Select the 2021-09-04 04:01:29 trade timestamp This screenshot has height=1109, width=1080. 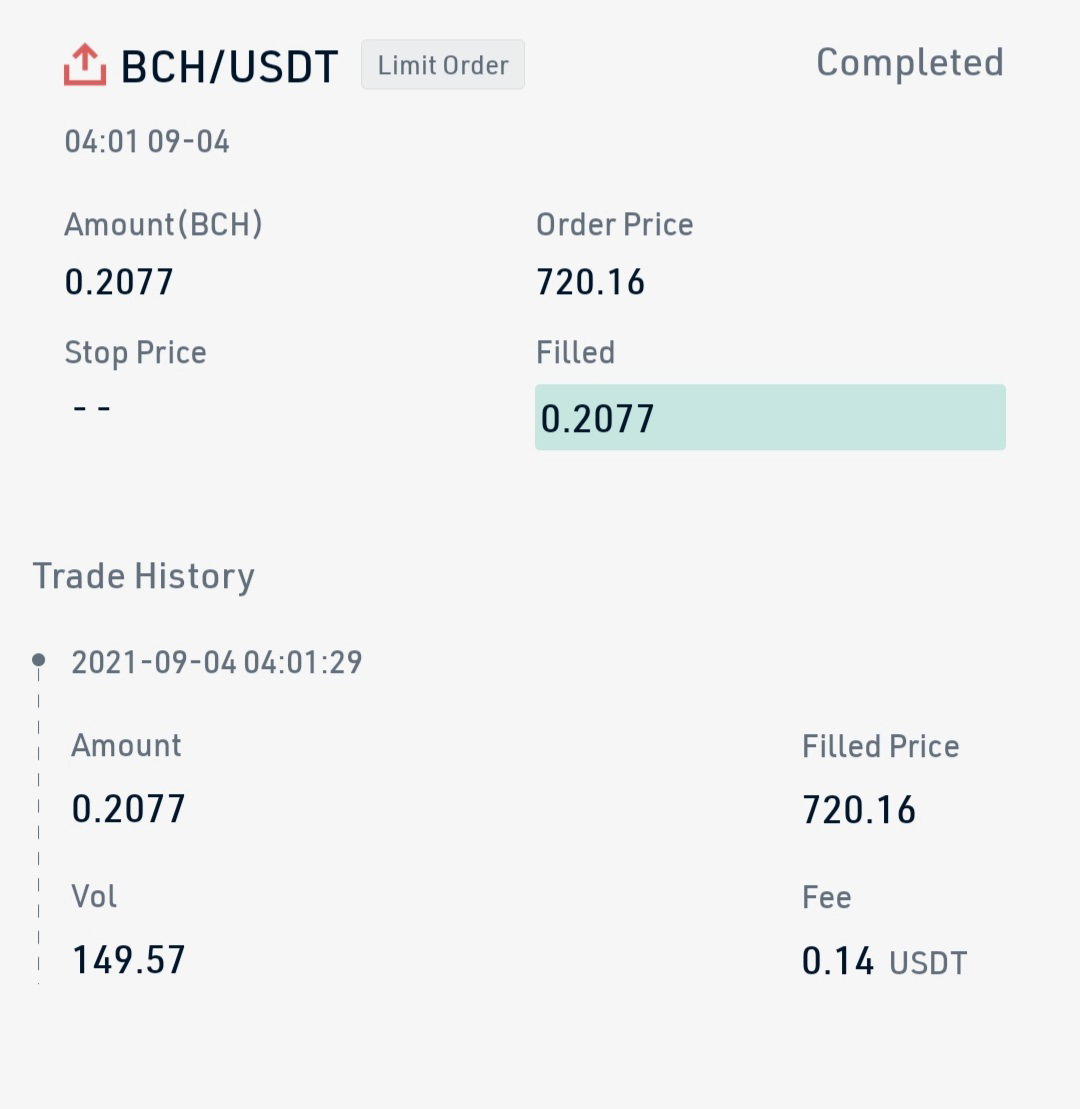216,663
